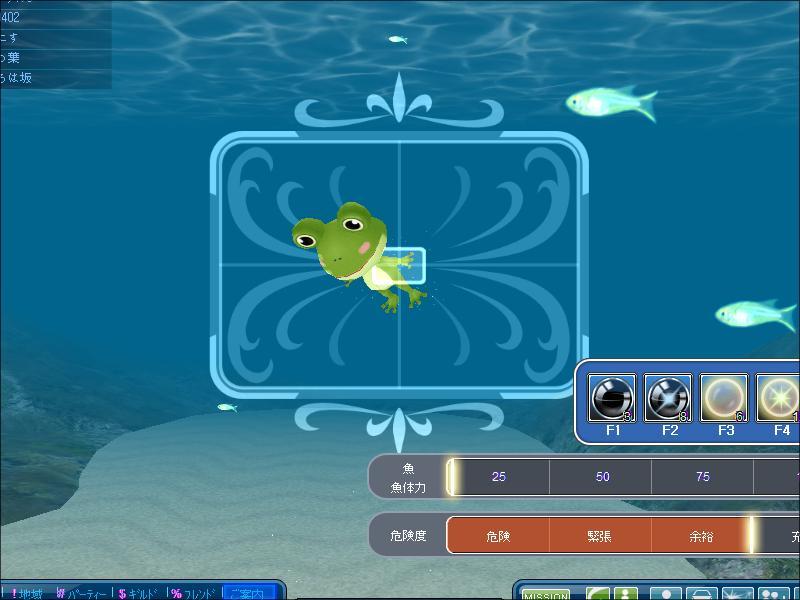This screenshot has height=600, width=800.
Task: Use the F3 golden ring orb skill
Action: pos(724,398)
